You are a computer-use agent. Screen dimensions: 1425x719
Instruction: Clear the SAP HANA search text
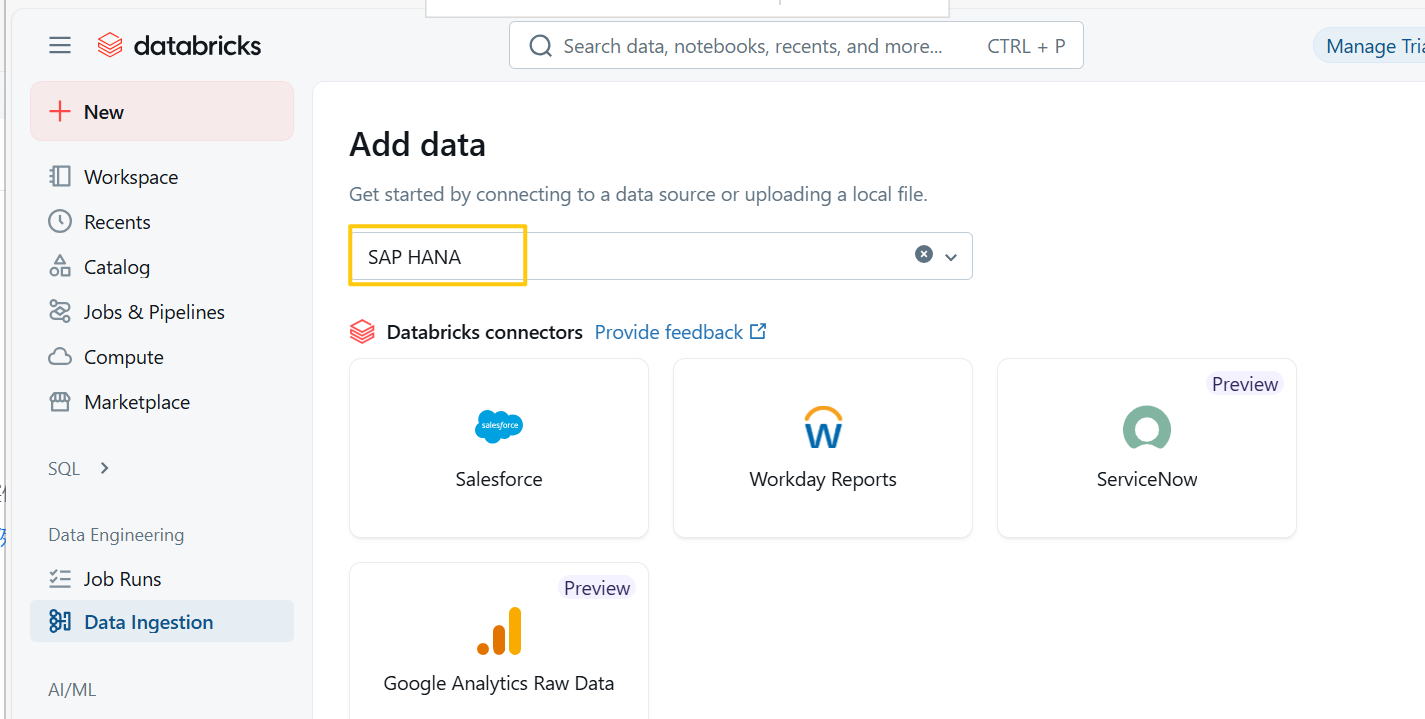point(924,254)
